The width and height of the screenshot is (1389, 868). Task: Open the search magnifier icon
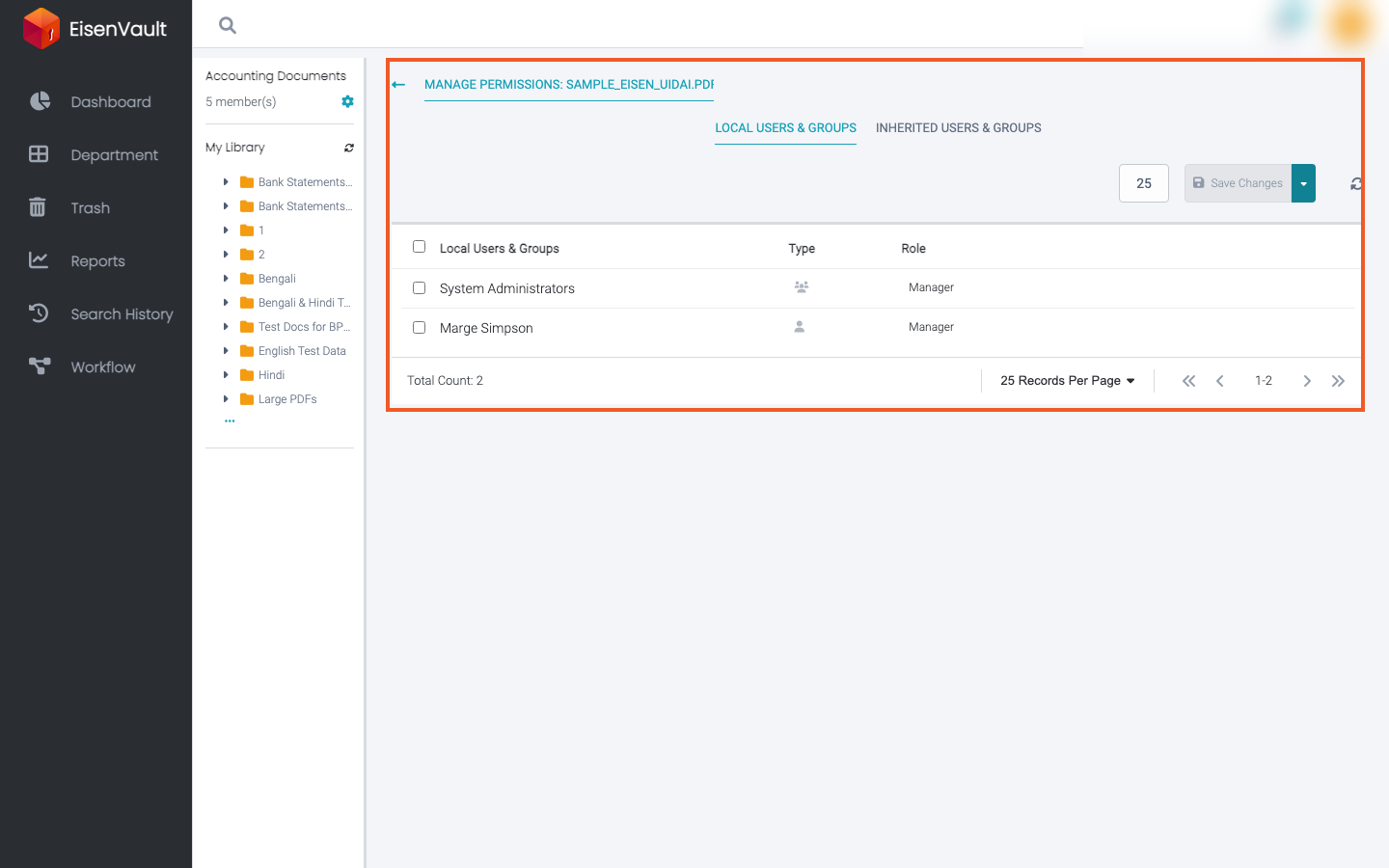[x=228, y=25]
